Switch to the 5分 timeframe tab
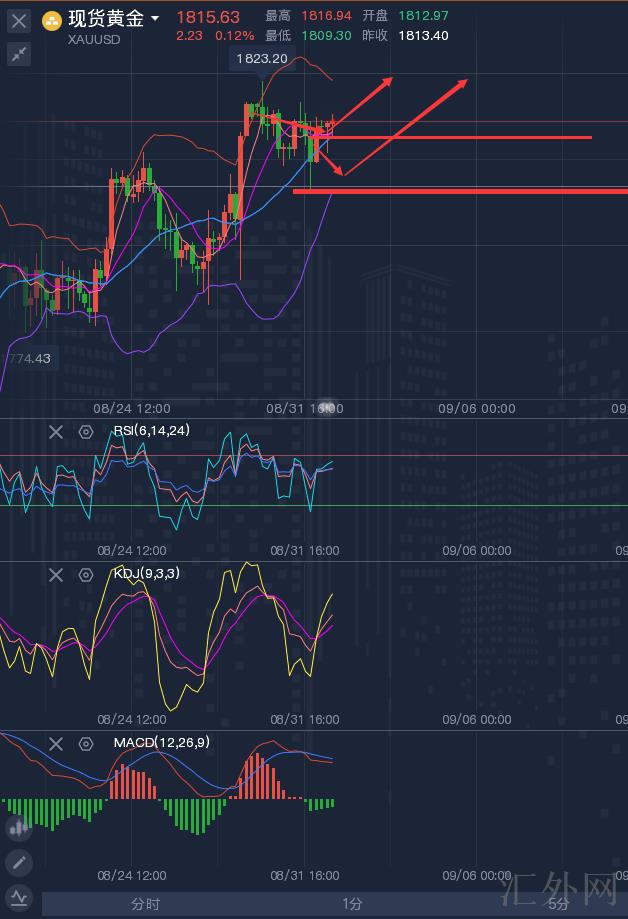 [558, 904]
